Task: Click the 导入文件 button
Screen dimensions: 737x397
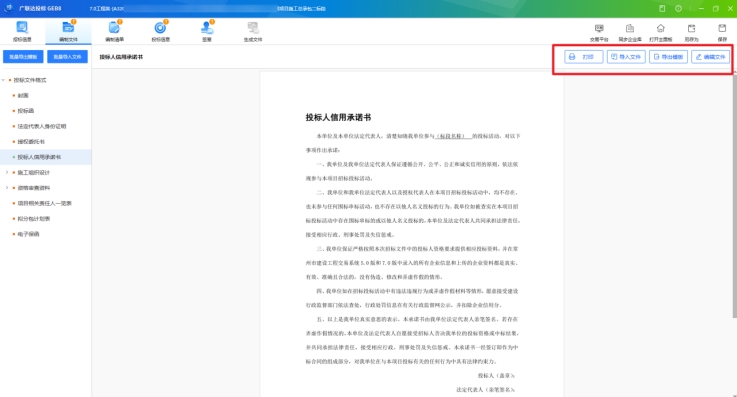Action: (626, 57)
